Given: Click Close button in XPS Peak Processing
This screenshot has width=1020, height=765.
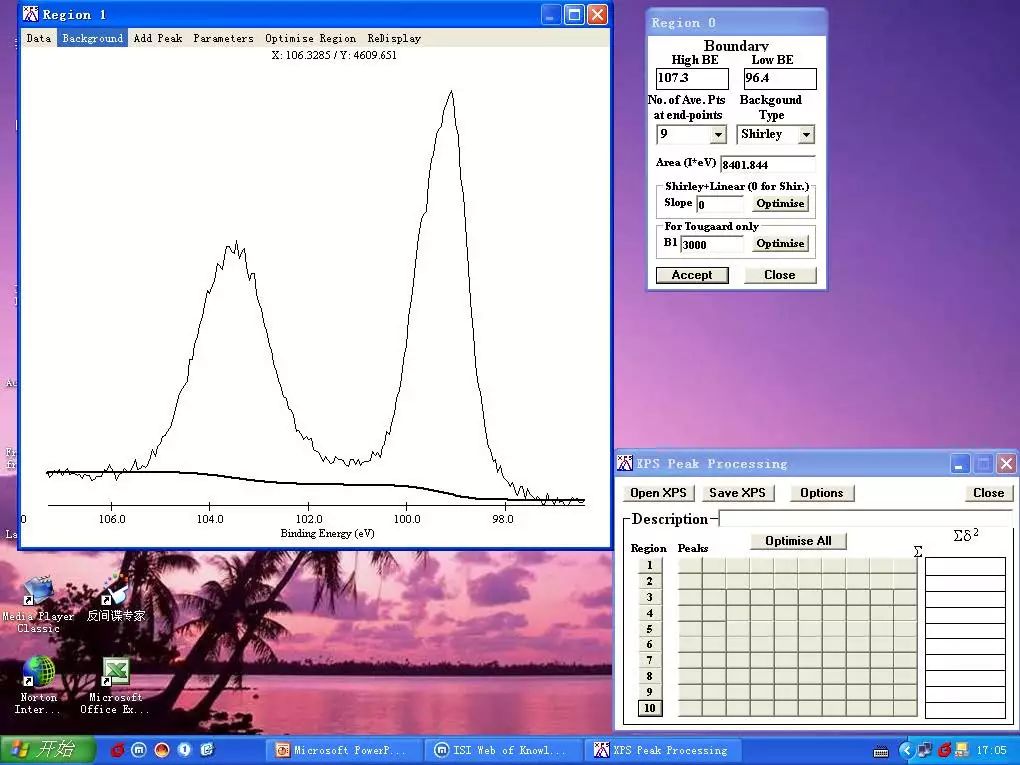Looking at the screenshot, I should (988, 493).
